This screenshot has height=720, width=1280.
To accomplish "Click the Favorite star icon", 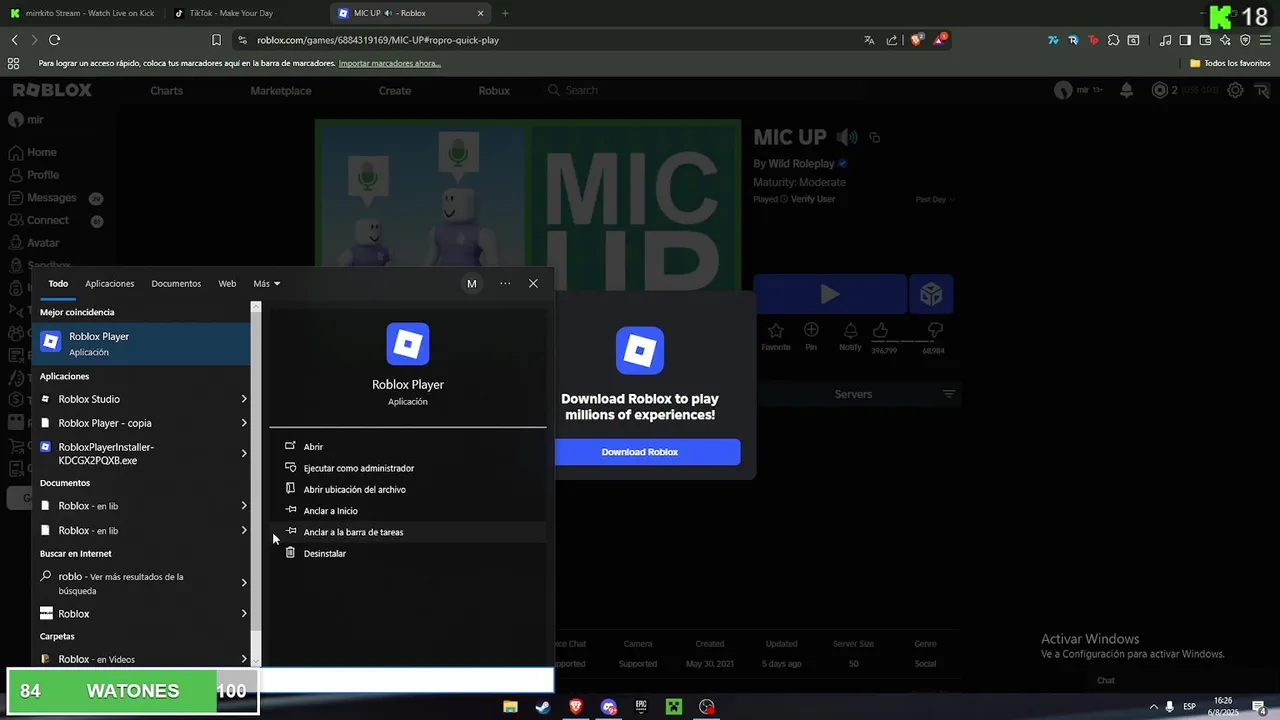I will (775, 330).
